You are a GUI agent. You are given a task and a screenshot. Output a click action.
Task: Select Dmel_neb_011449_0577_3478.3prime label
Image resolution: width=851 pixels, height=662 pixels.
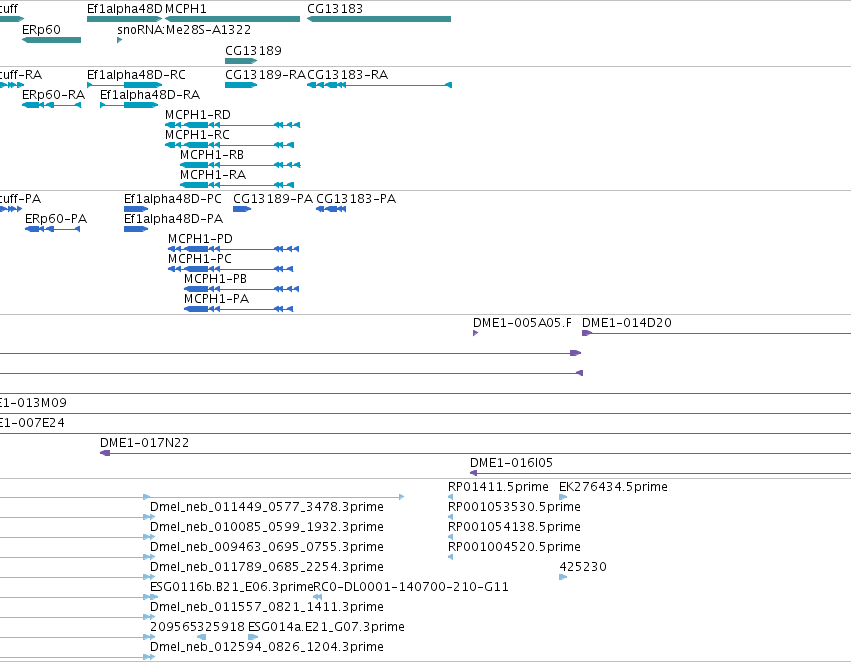(x=266, y=507)
